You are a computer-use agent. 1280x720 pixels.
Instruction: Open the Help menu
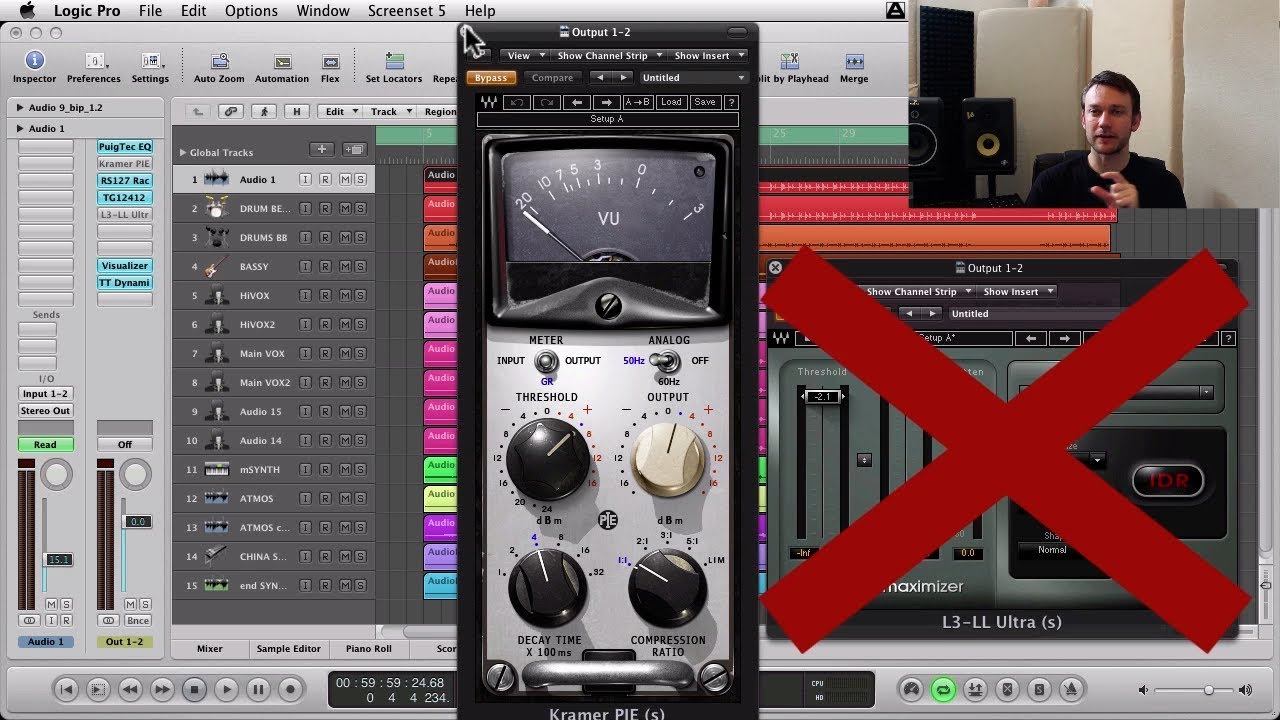(x=480, y=11)
